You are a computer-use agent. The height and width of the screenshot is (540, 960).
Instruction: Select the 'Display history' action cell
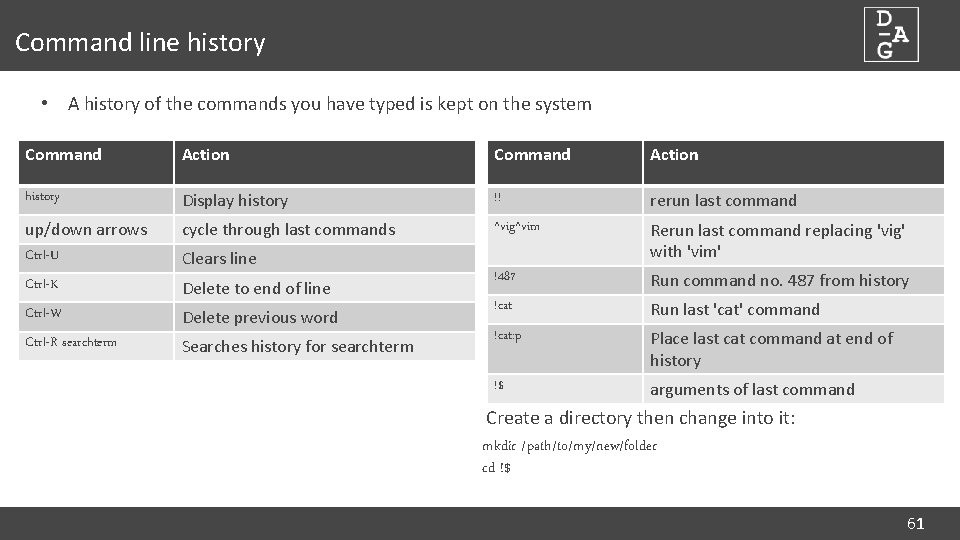235,201
